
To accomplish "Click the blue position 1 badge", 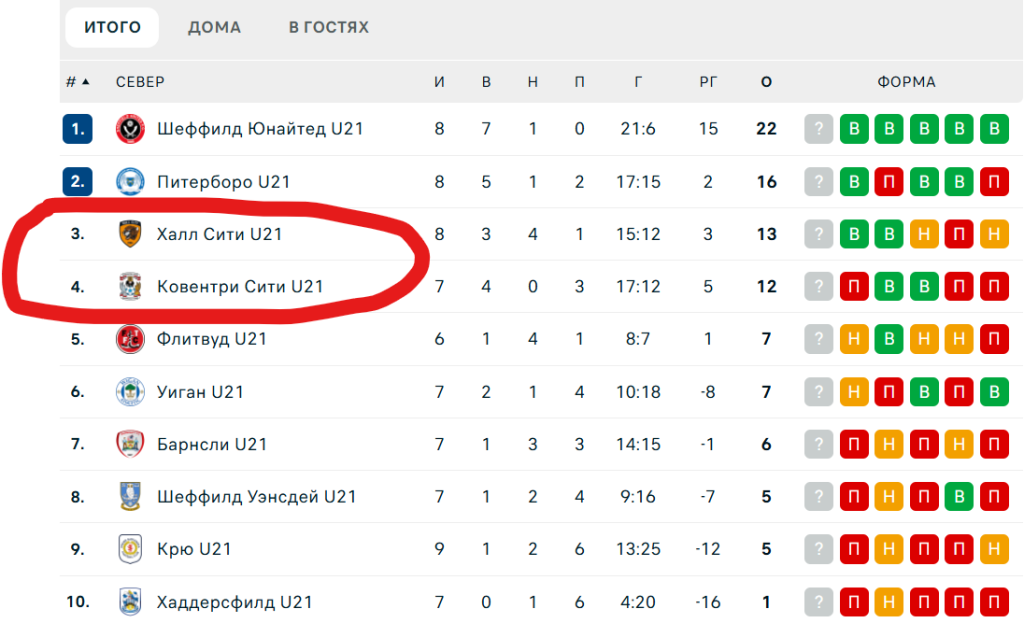I will point(77,129).
